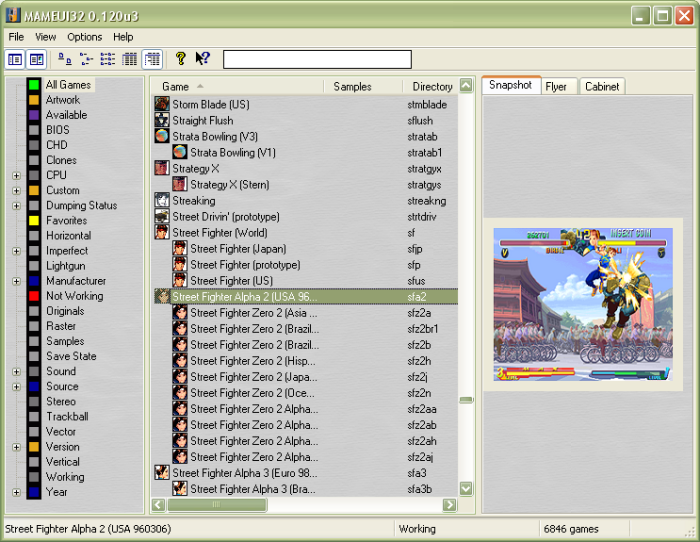Click the yellow Favorites folder icon
Image resolution: width=700 pixels, height=542 pixels.
pyautogui.click(x=34, y=221)
